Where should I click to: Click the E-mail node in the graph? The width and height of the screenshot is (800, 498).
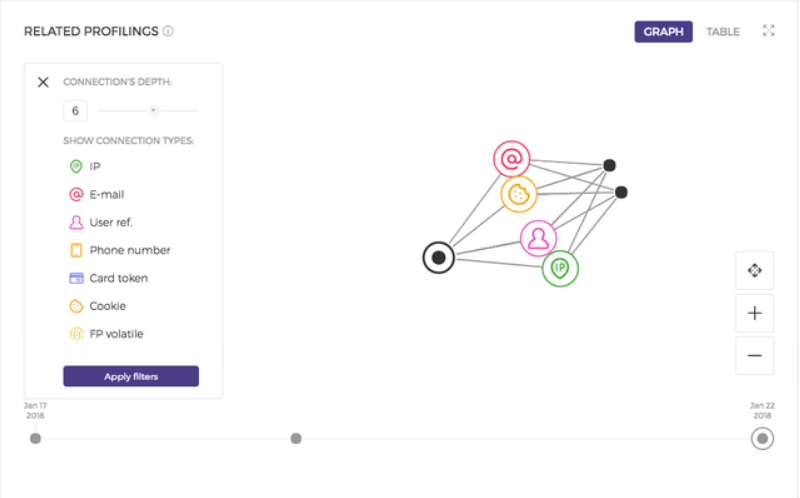coord(511,159)
